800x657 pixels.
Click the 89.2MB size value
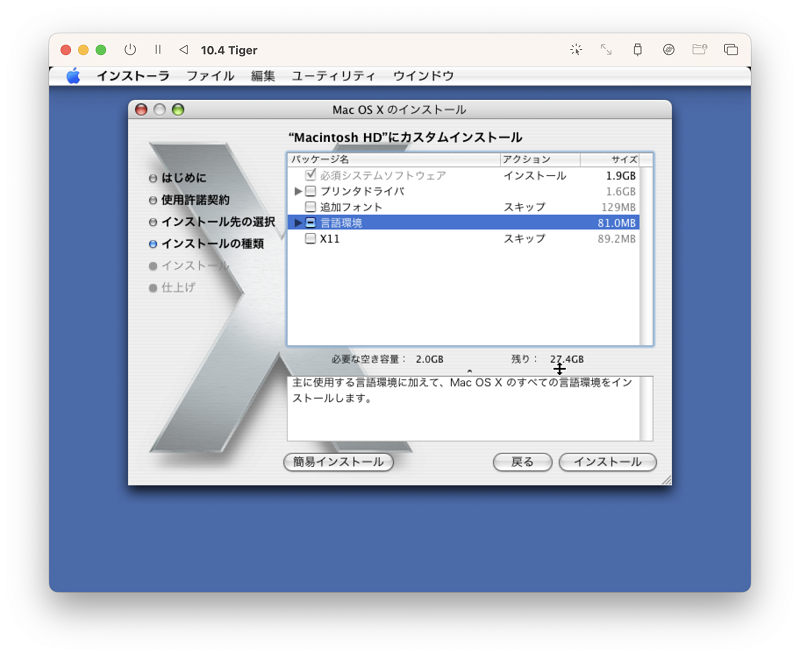pyautogui.click(x=616, y=239)
